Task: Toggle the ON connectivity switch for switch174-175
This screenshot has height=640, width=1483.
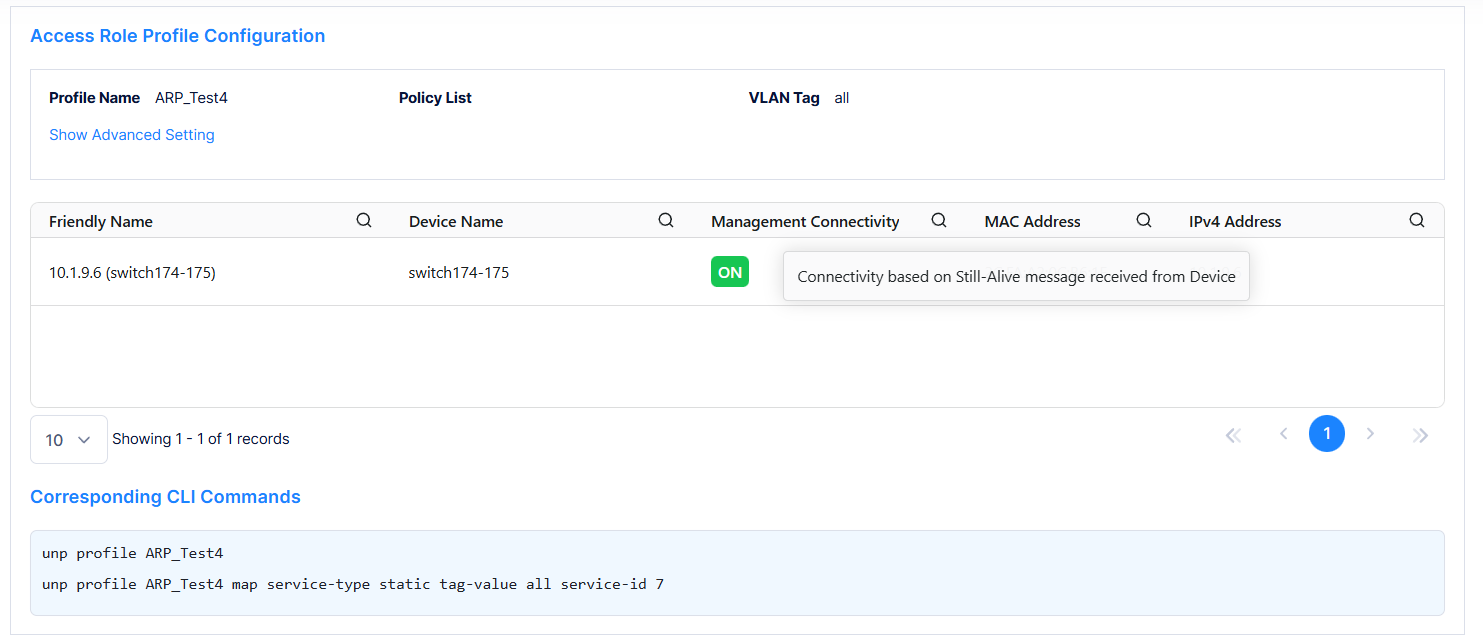Action: click(x=729, y=271)
